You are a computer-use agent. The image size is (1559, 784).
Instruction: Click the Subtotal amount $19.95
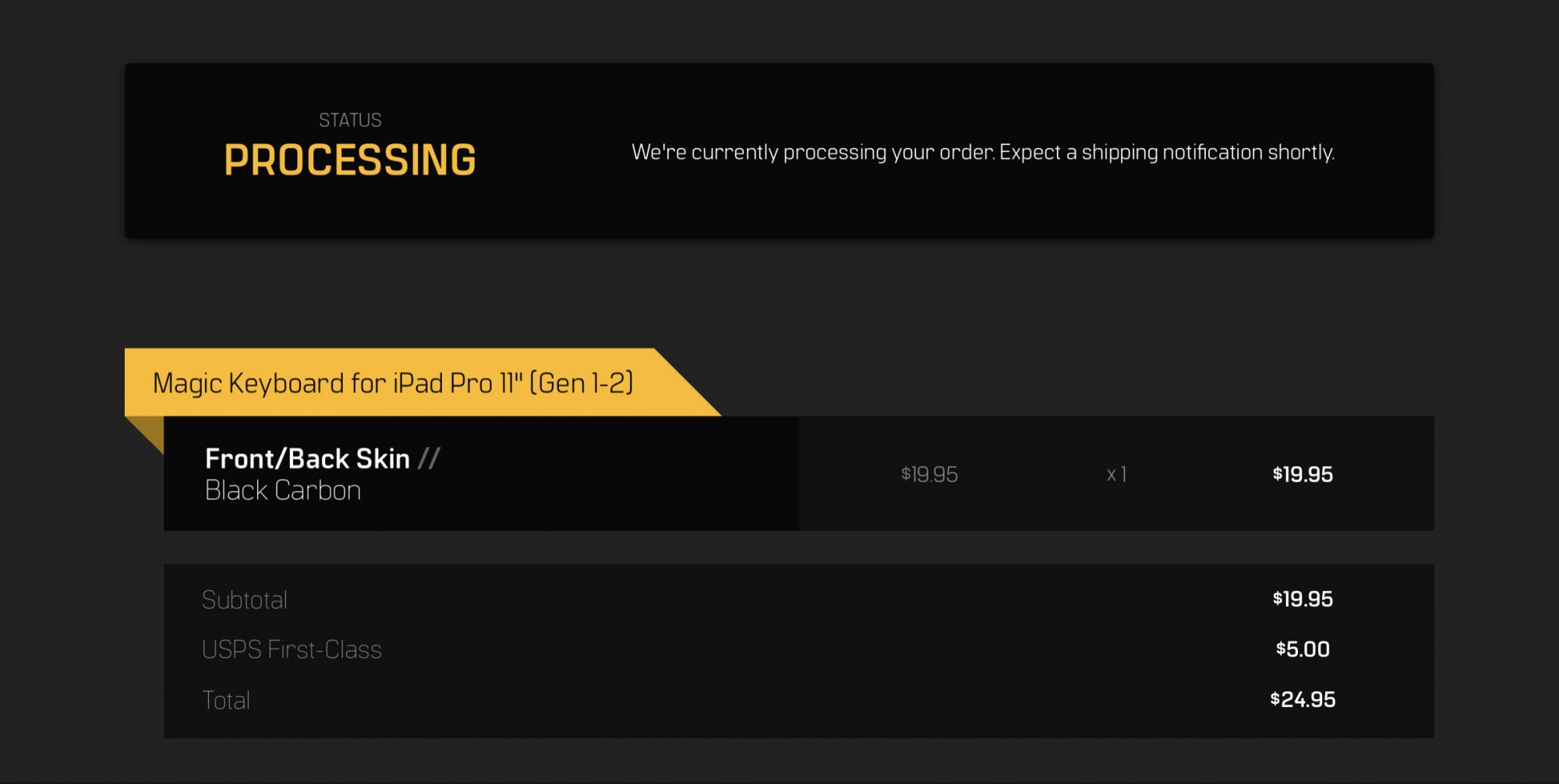pos(1303,599)
